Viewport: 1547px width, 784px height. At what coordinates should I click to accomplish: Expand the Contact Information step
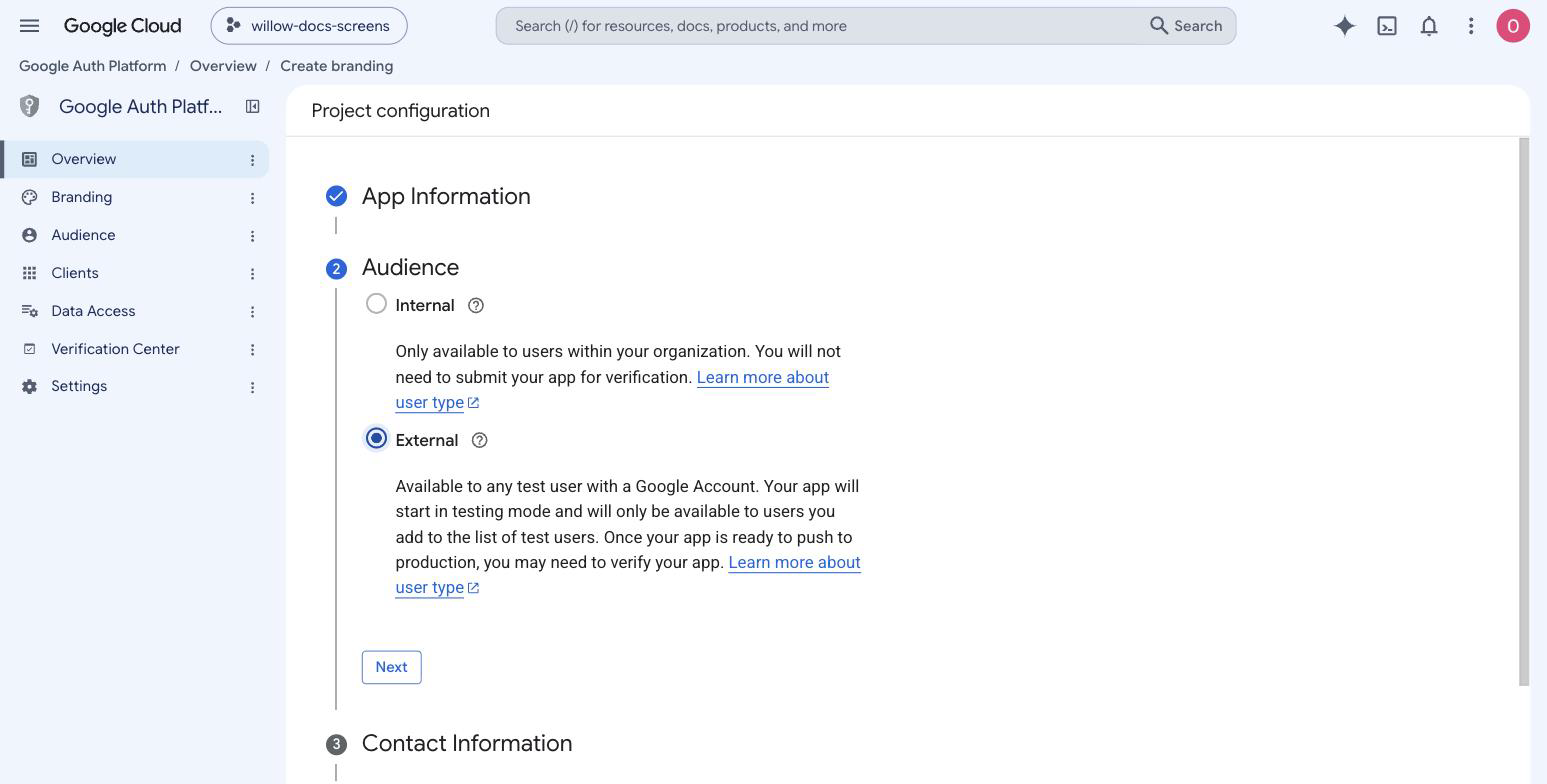pyautogui.click(x=467, y=744)
